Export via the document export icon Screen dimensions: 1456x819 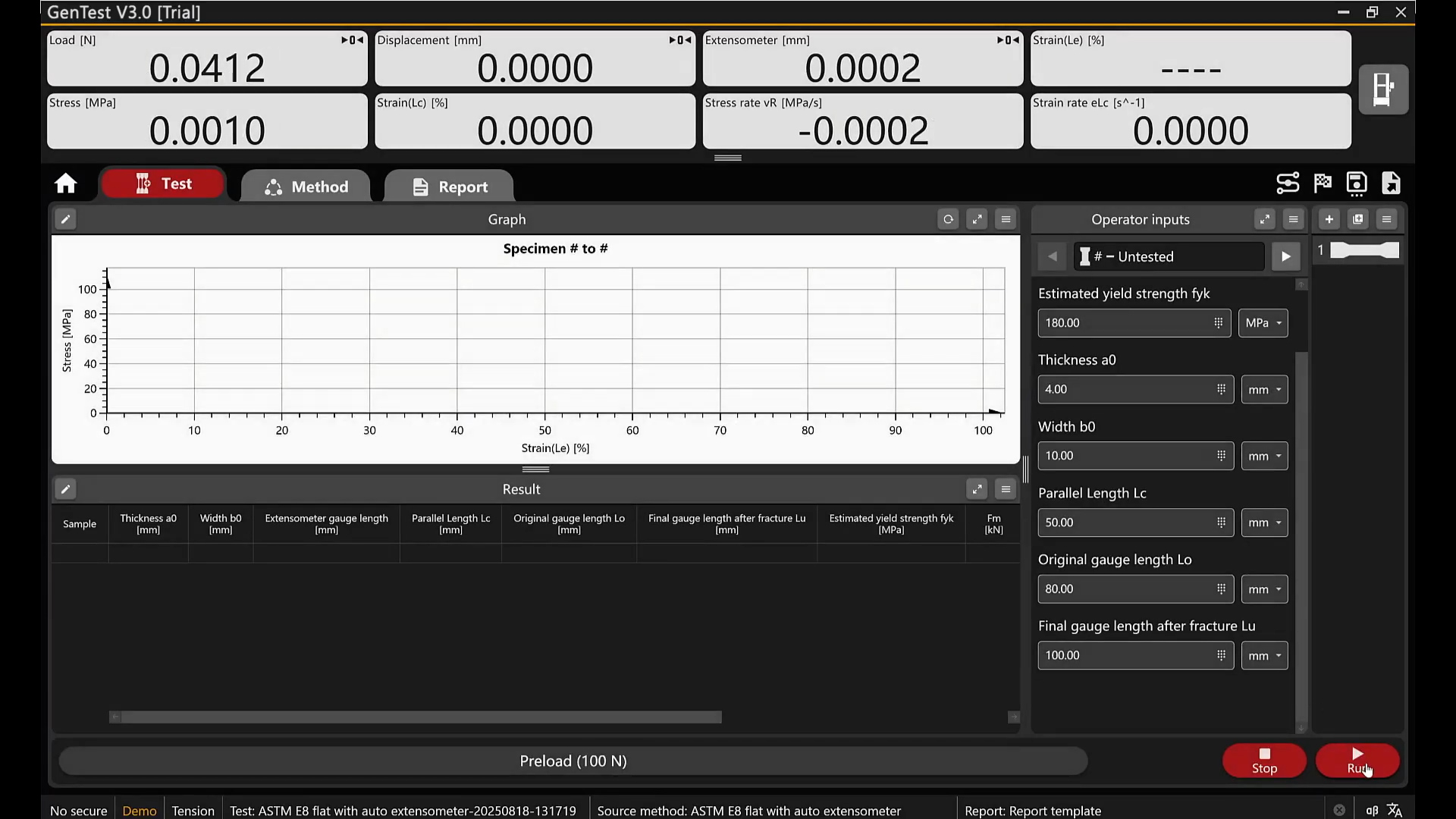tap(1392, 183)
